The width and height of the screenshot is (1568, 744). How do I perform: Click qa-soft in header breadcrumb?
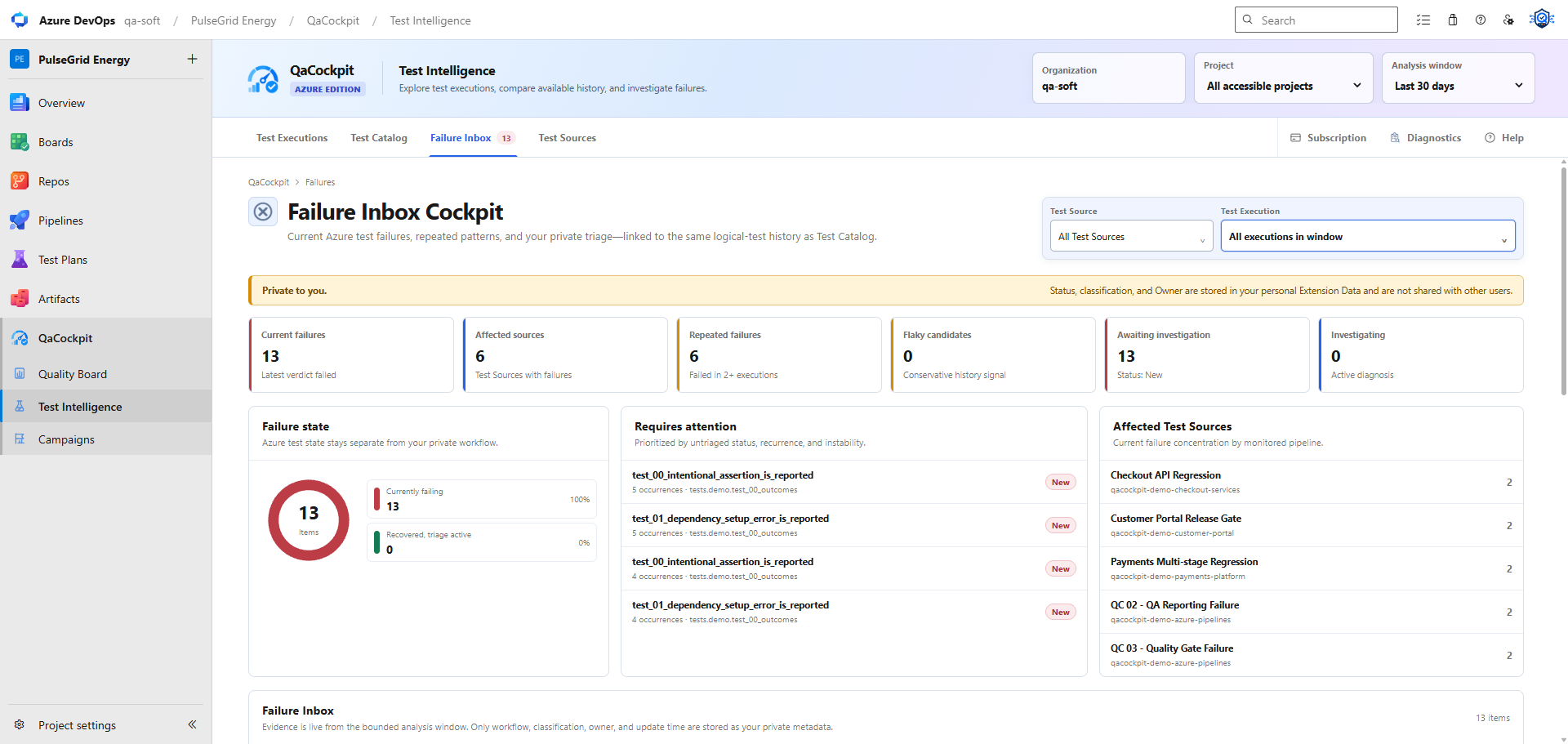click(142, 20)
